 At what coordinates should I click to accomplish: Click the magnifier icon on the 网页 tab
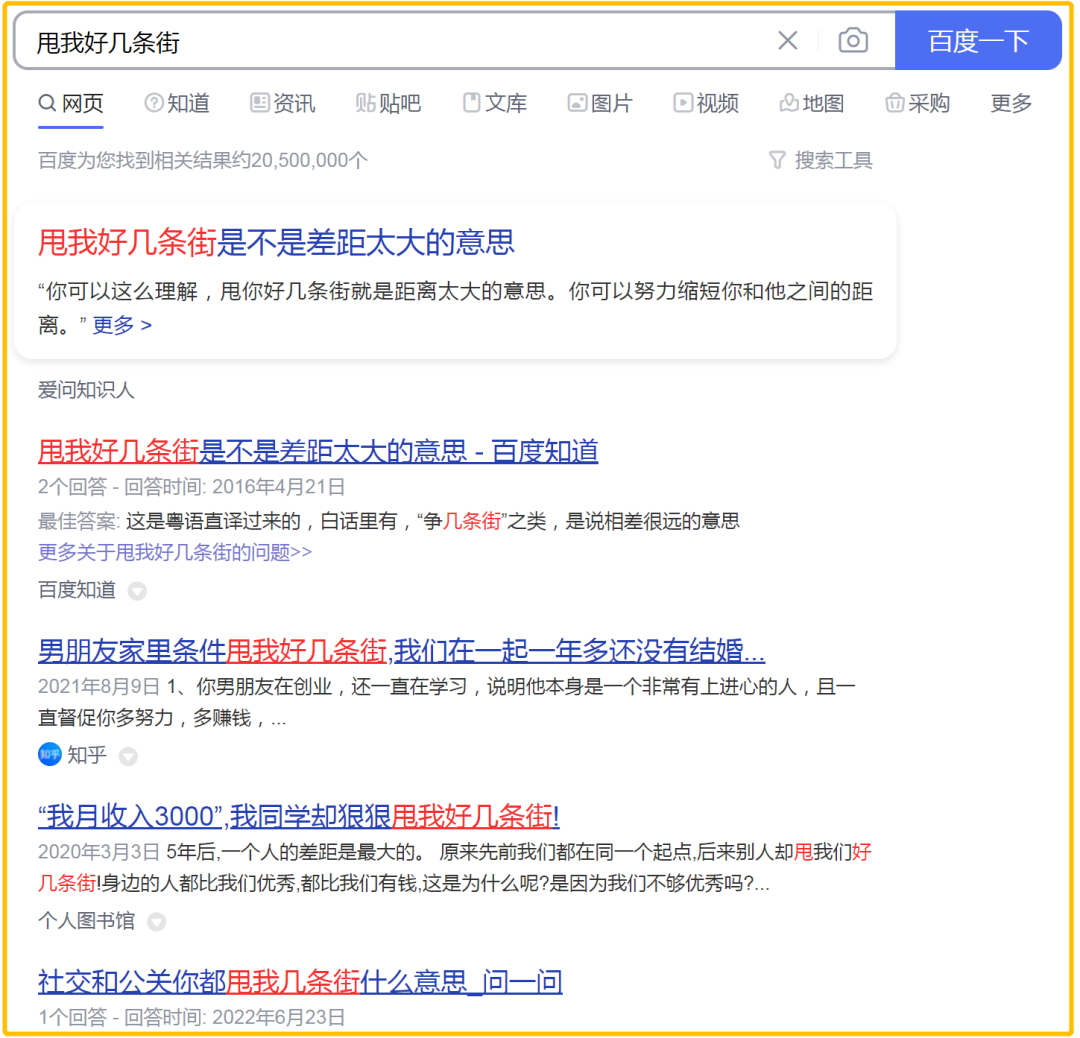tap(47, 104)
